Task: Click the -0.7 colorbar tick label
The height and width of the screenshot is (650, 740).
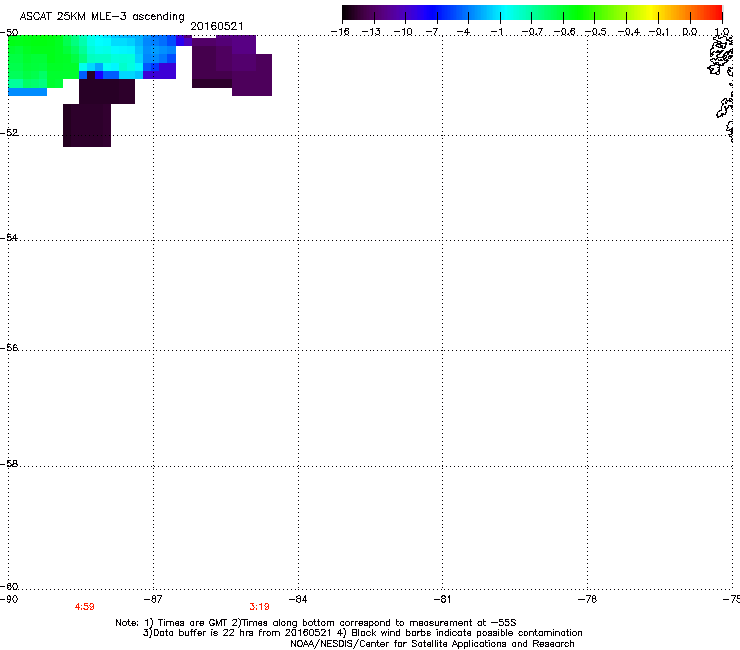Action: coord(532,32)
